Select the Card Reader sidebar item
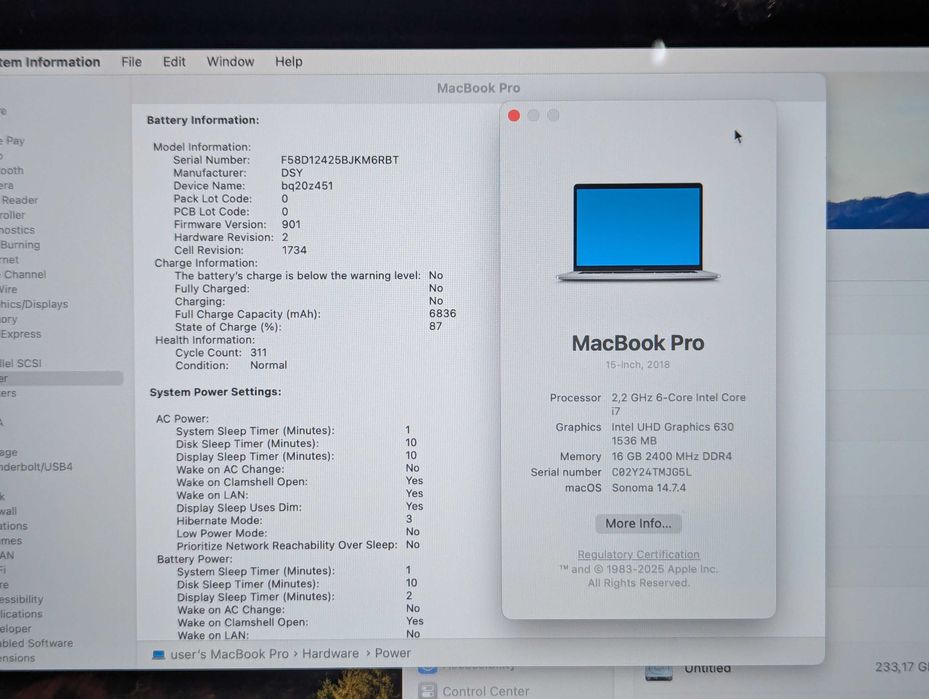929x699 pixels. click(x=19, y=200)
